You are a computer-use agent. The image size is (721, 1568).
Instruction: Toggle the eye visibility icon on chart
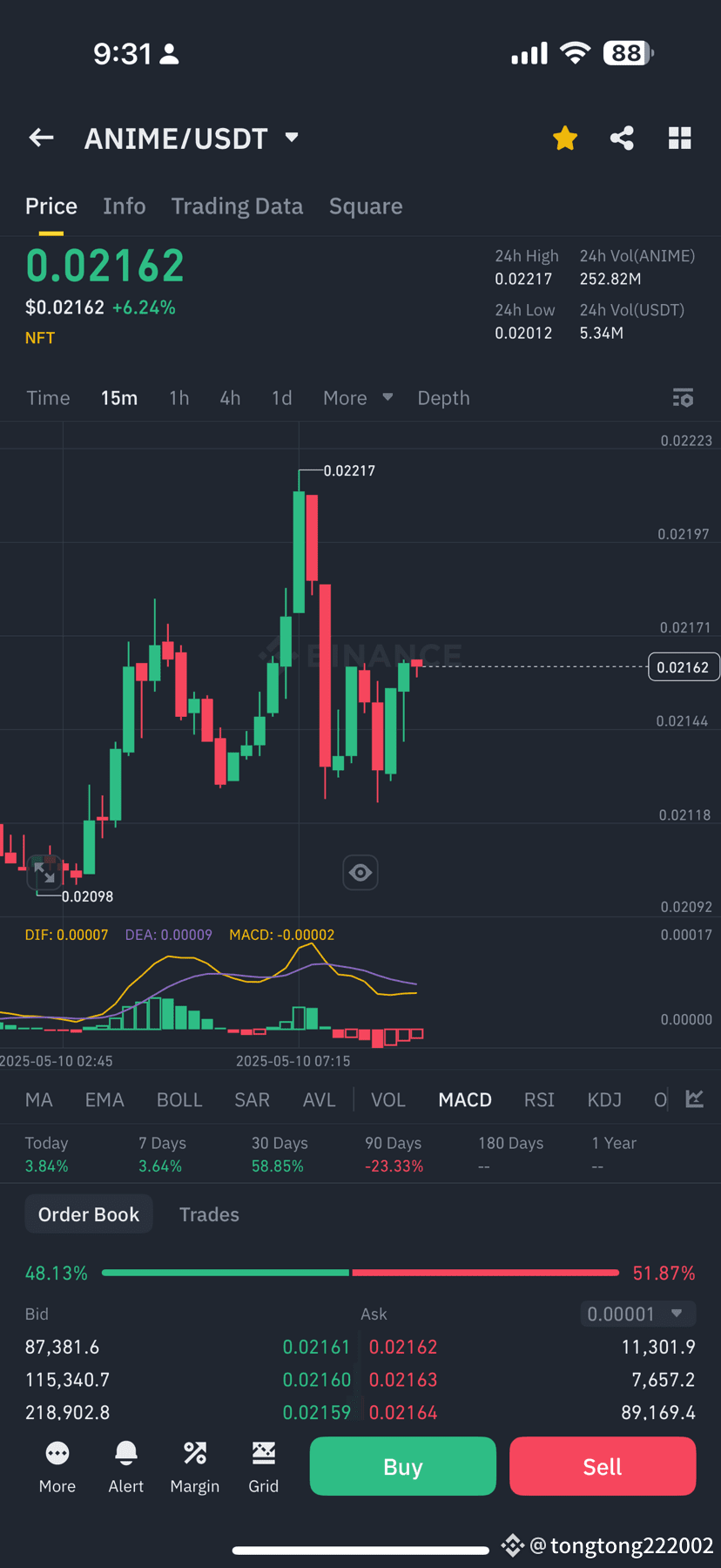point(360,872)
